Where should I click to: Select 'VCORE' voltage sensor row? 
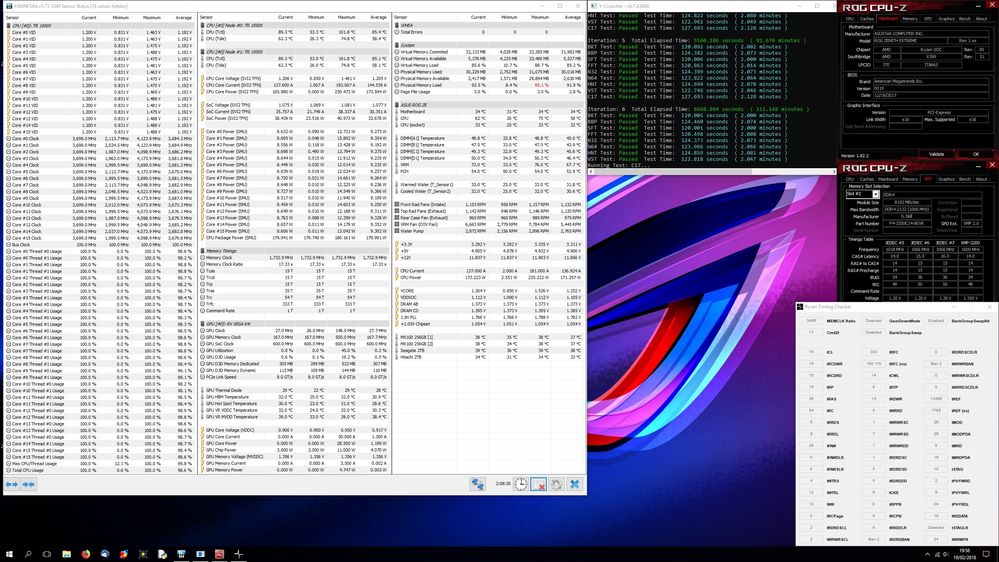489,291
